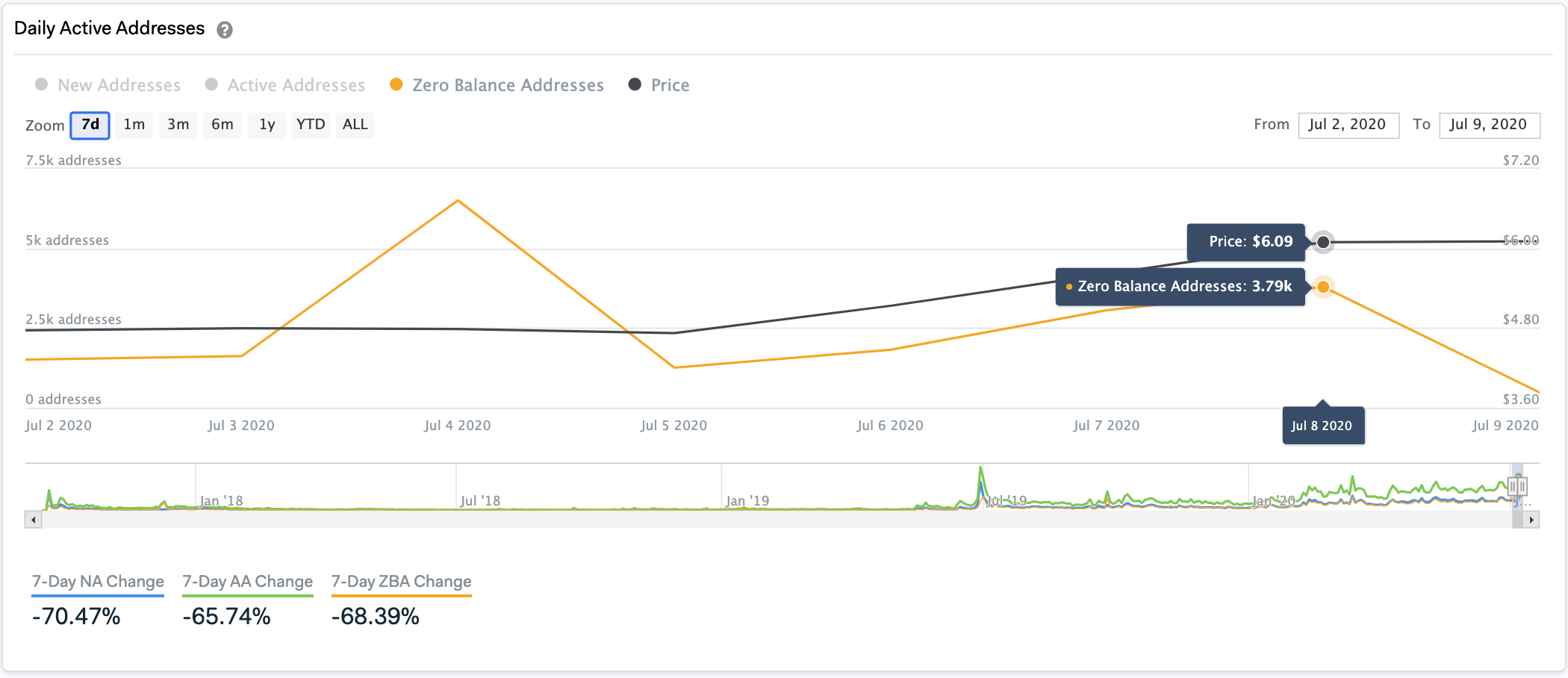The height and width of the screenshot is (678, 1568).
Task: Click the 7-Day ZBA Change label
Action: (401, 582)
